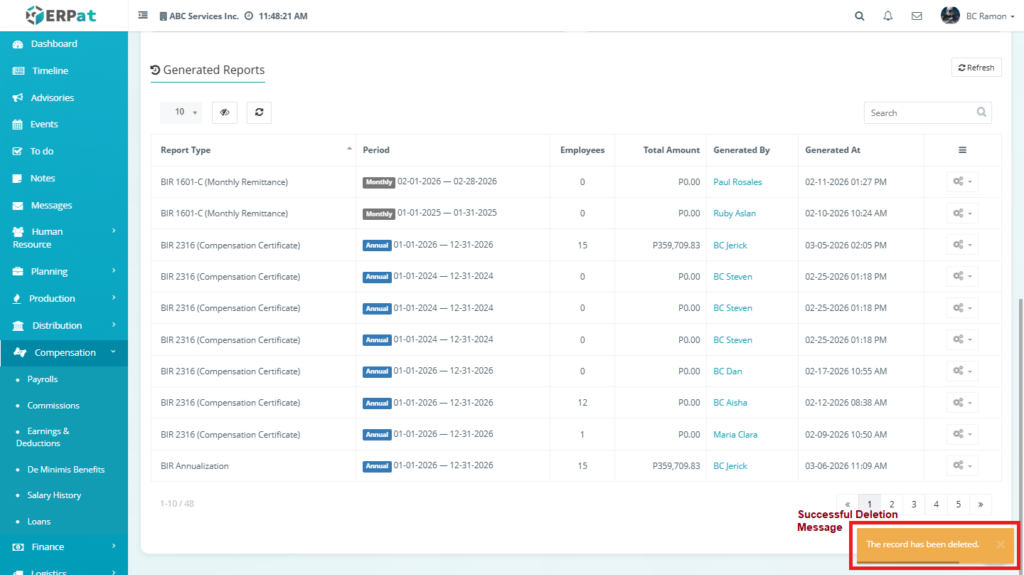The height and width of the screenshot is (575, 1024).
Task: Open Payrolls under Compensation
Action: coord(42,380)
